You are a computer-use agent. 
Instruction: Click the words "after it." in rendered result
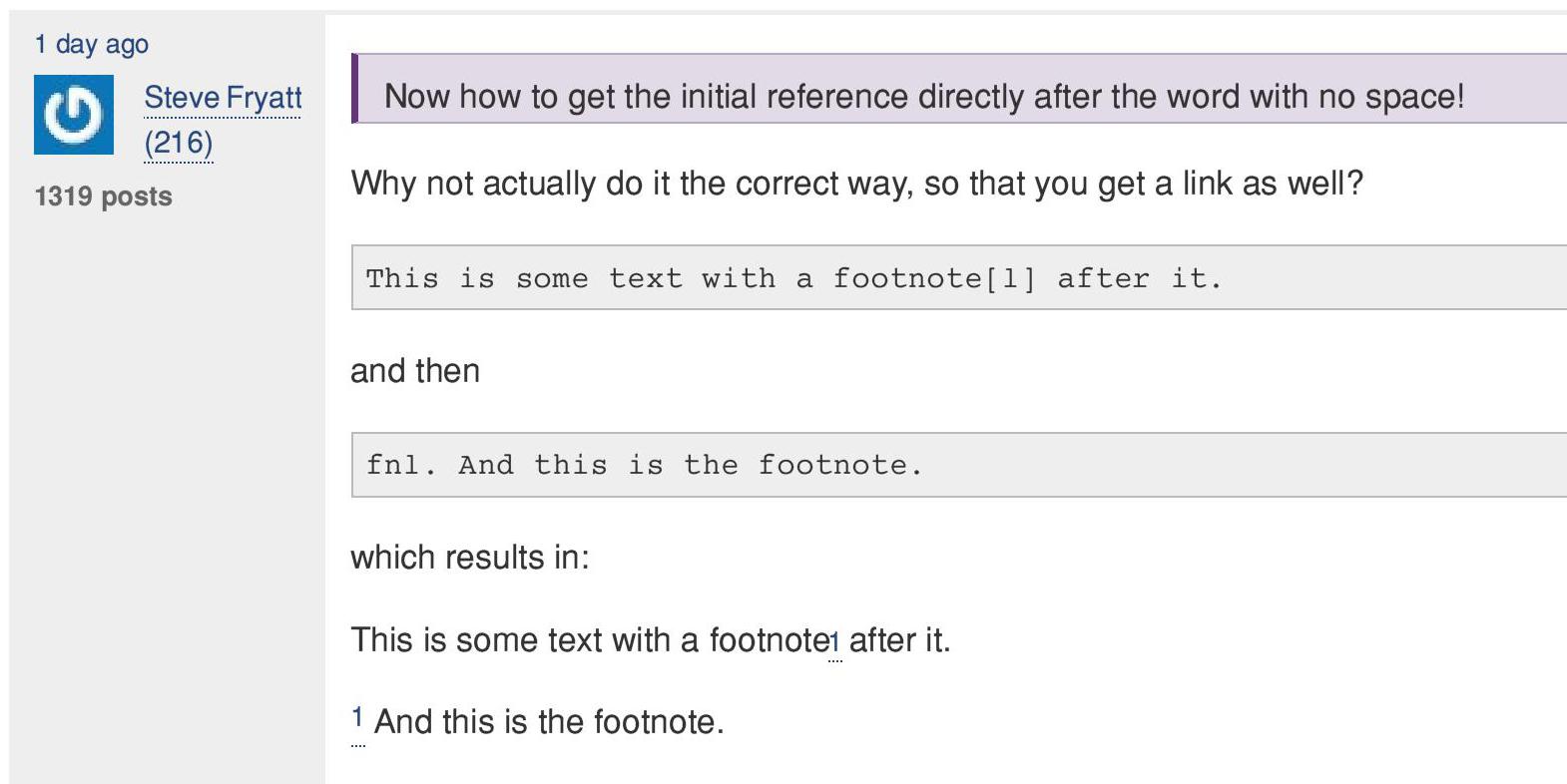[x=899, y=639]
